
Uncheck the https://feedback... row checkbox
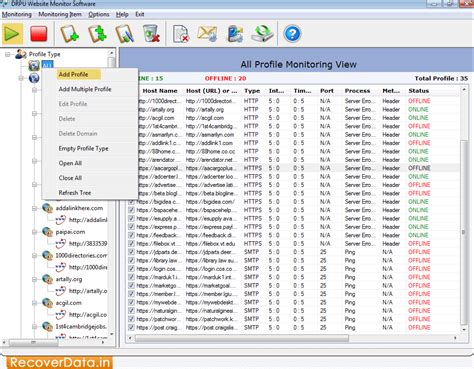[x=131, y=235]
